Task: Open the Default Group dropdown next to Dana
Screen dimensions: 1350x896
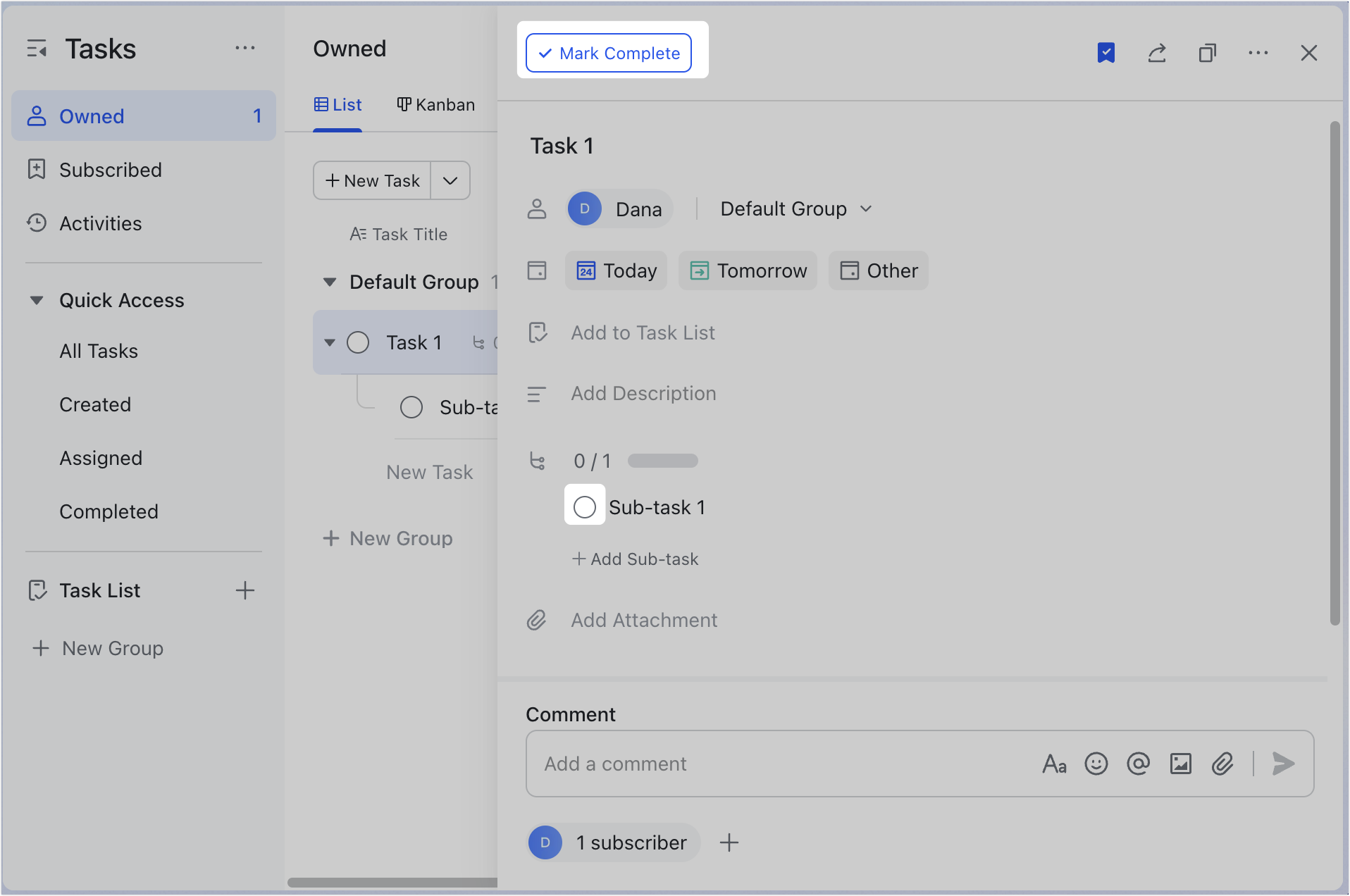Action: coord(794,209)
